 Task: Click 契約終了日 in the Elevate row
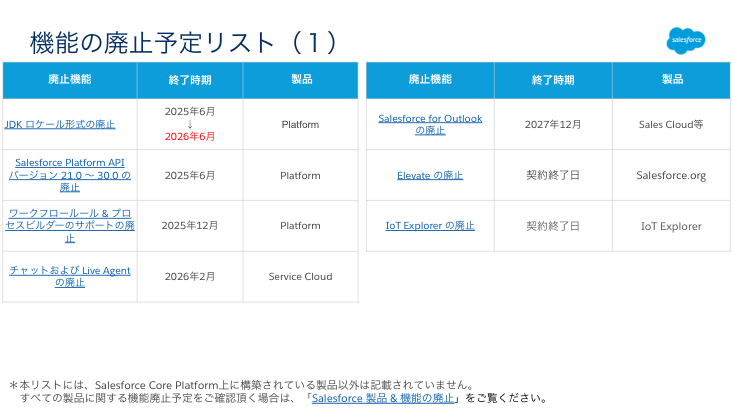[553, 175]
